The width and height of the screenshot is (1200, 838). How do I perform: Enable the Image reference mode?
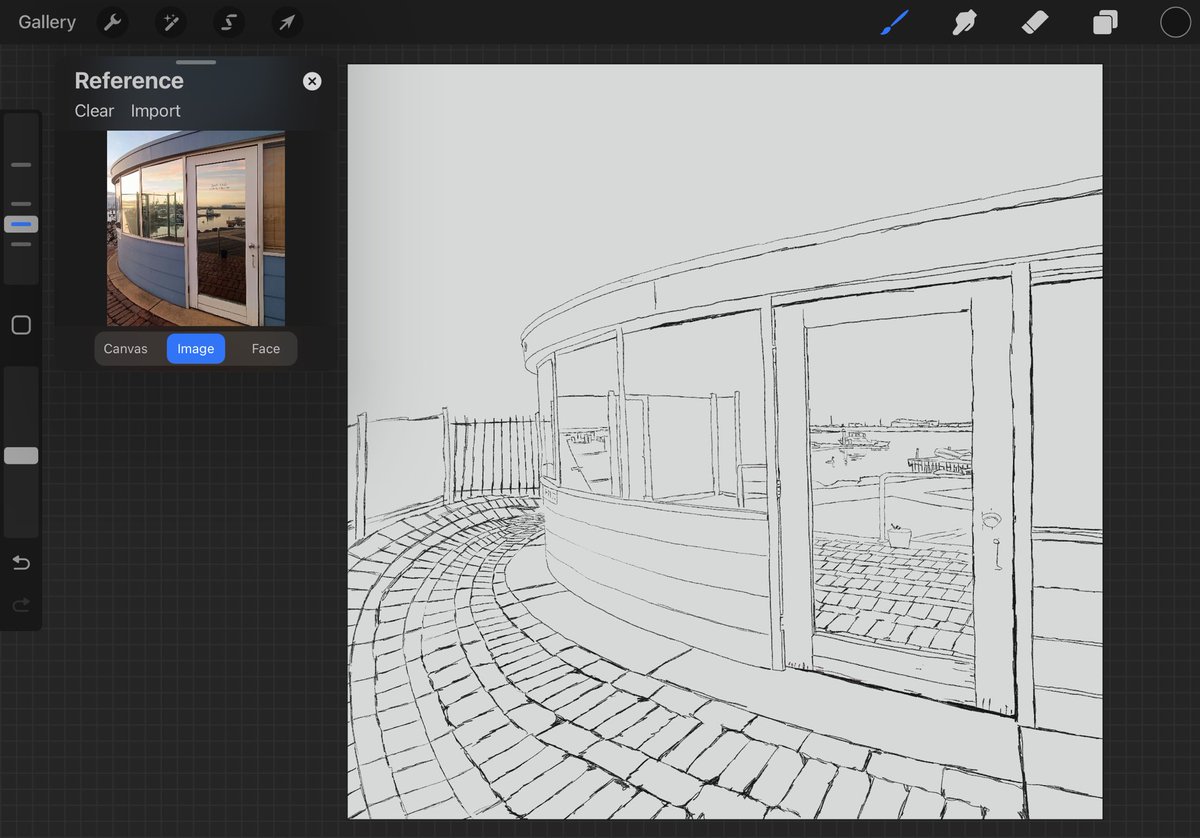195,348
